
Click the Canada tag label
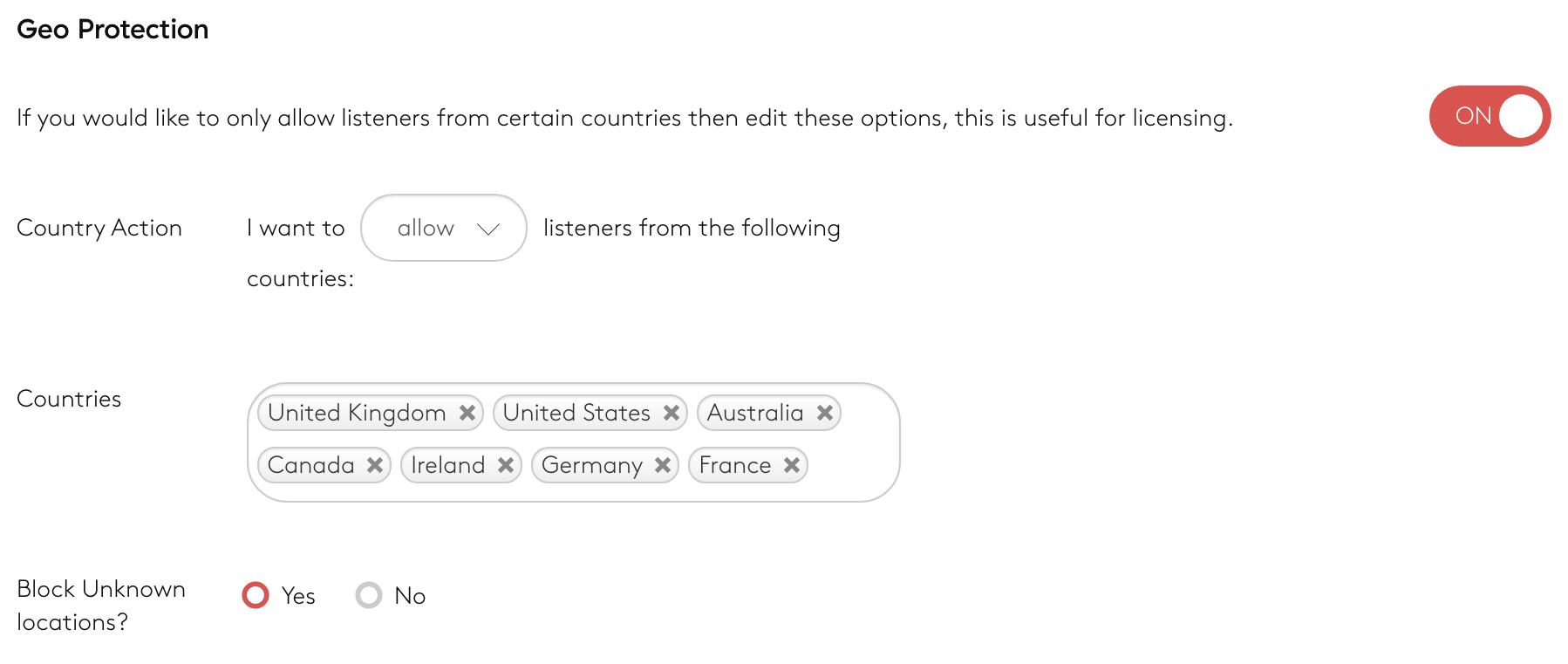[310, 465]
